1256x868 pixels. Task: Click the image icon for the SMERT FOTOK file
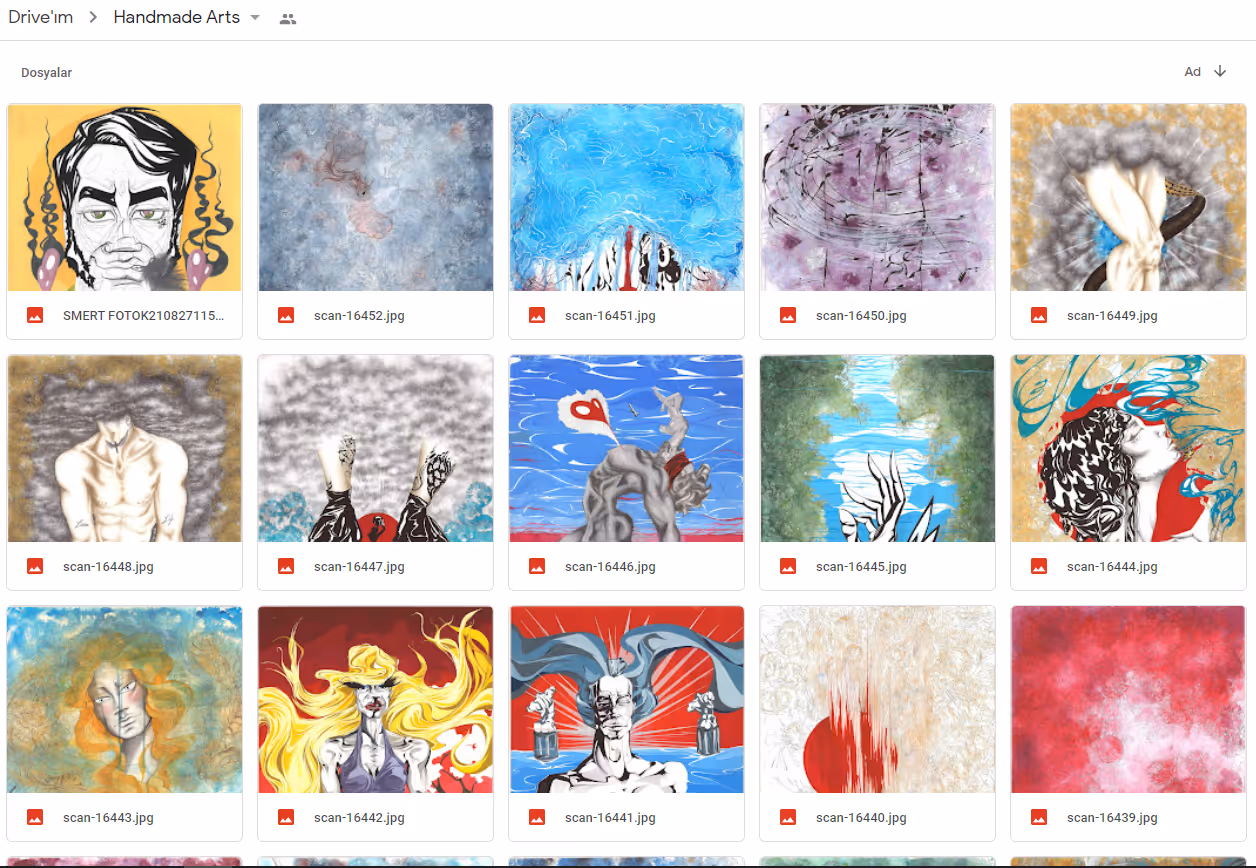click(35, 315)
